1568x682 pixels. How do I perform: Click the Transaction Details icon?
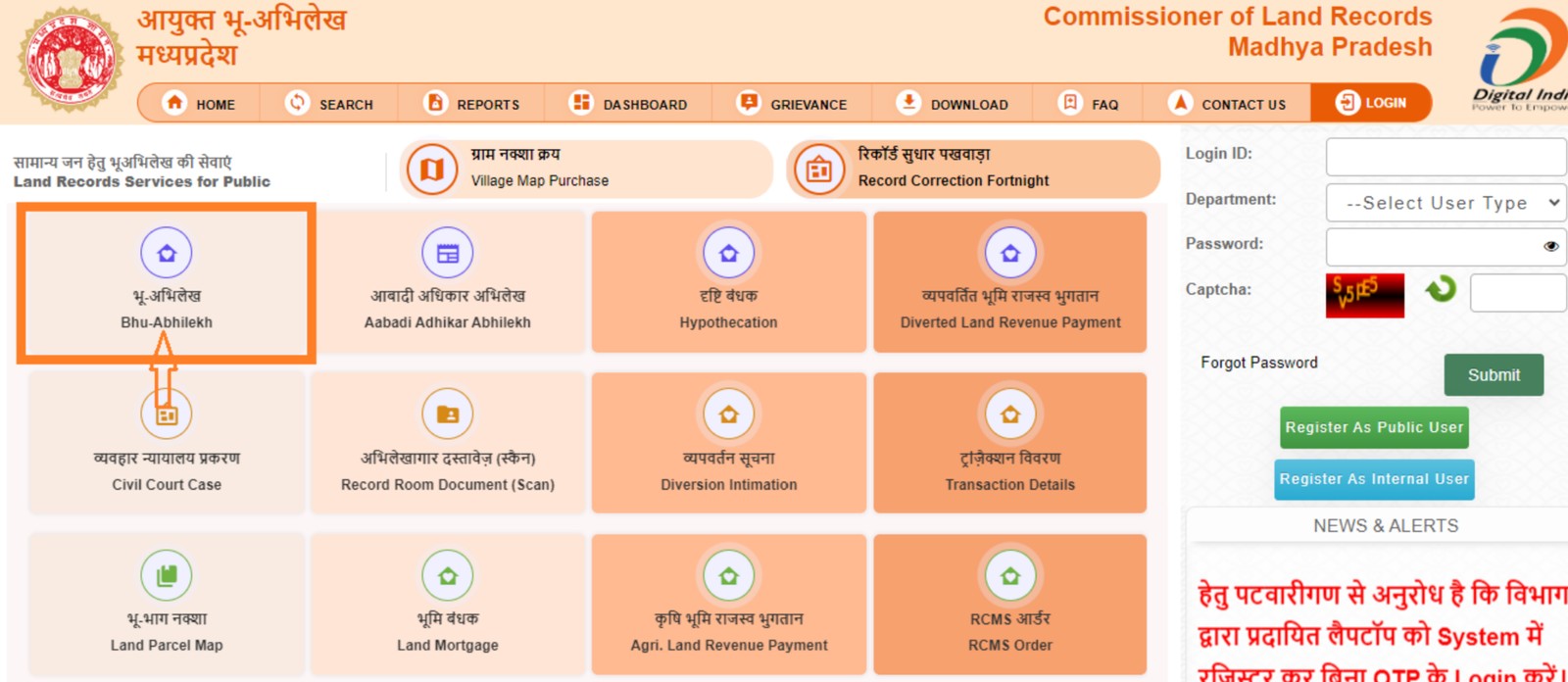point(1010,414)
